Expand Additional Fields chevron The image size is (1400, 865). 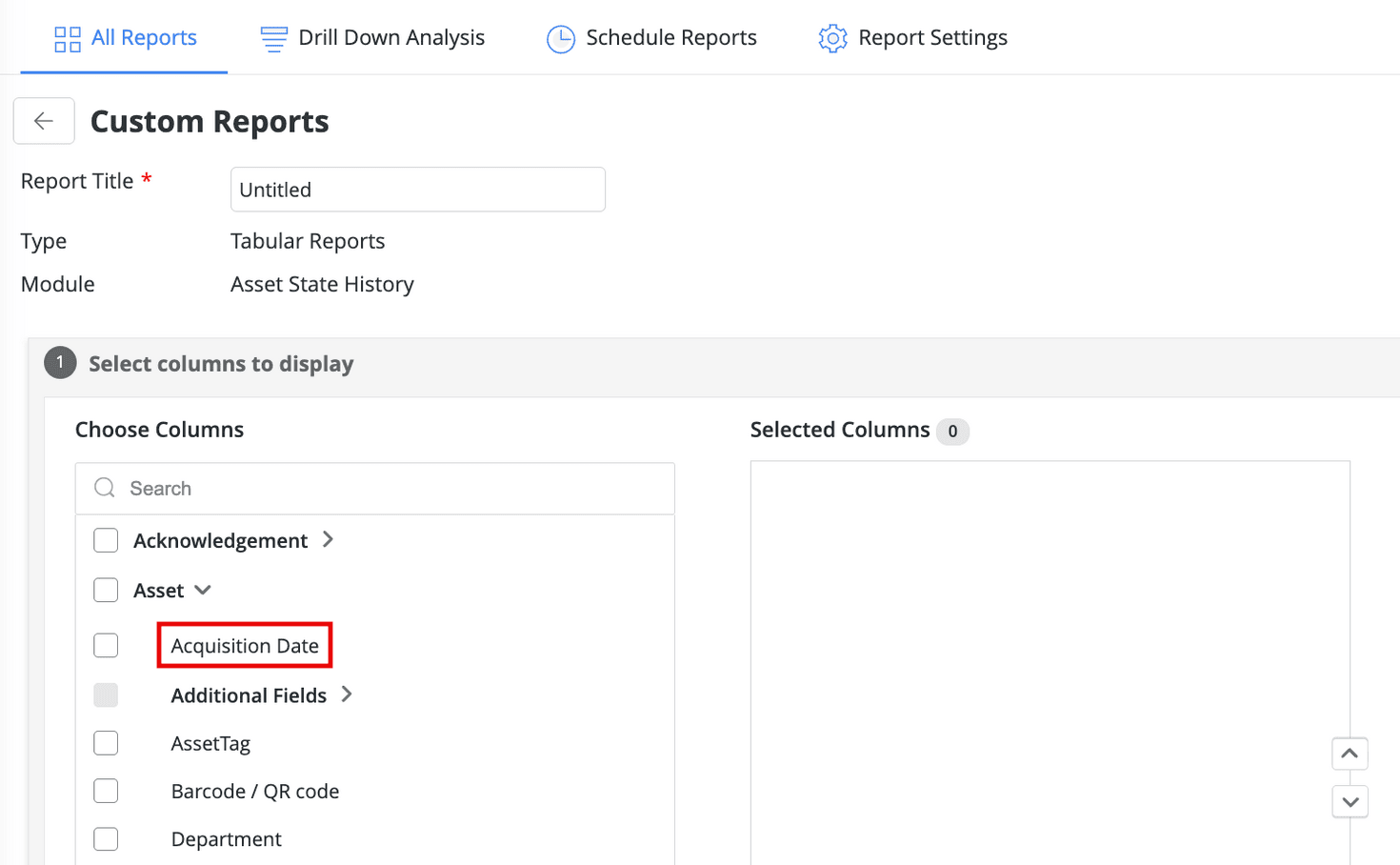347,694
